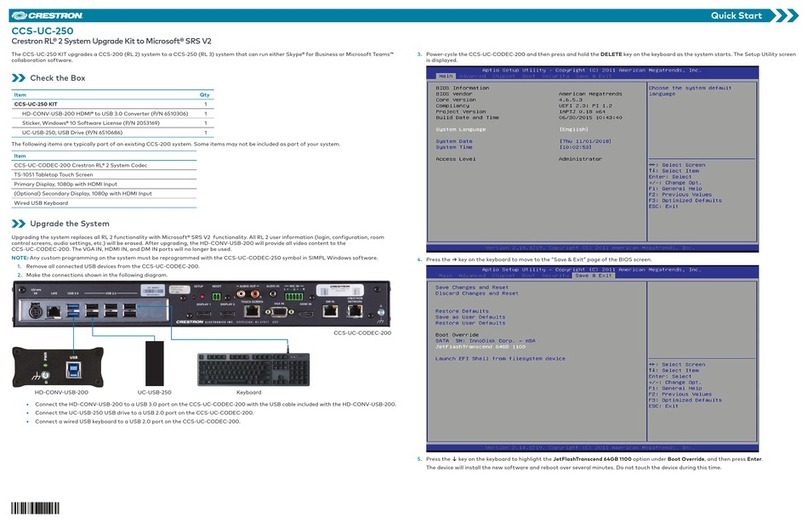This screenshot has width=808, height=523.
Task: Click the HD-CONV-USB-200 converter image
Action: pos(58,367)
